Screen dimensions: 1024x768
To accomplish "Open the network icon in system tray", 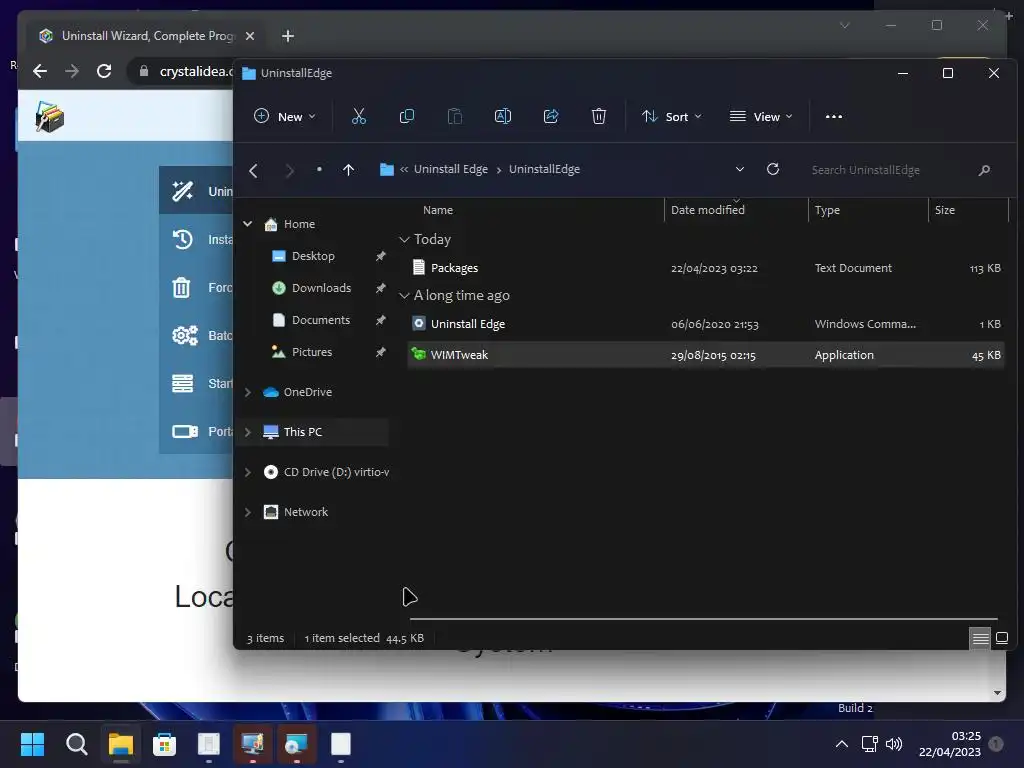I will coord(869,744).
